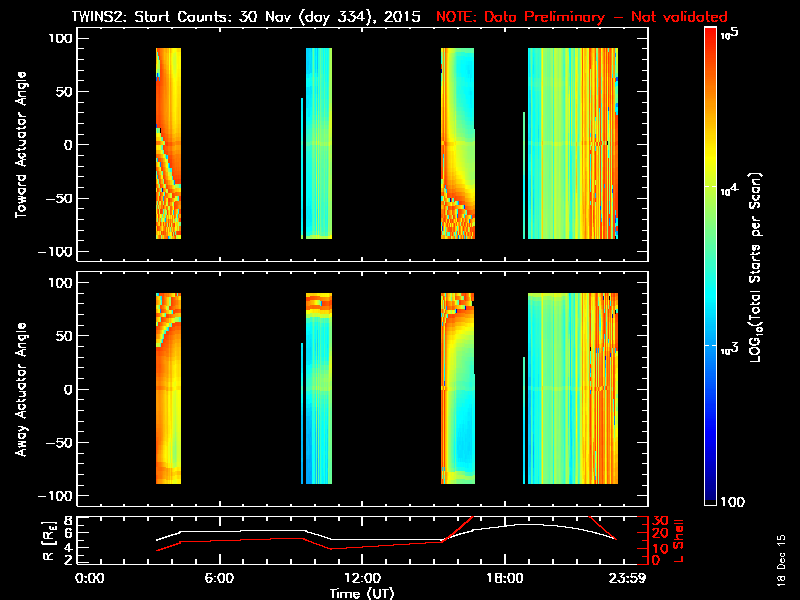
Task: Click the 'LOG10(Total Starts per Scan)' label
Action: 755,267
